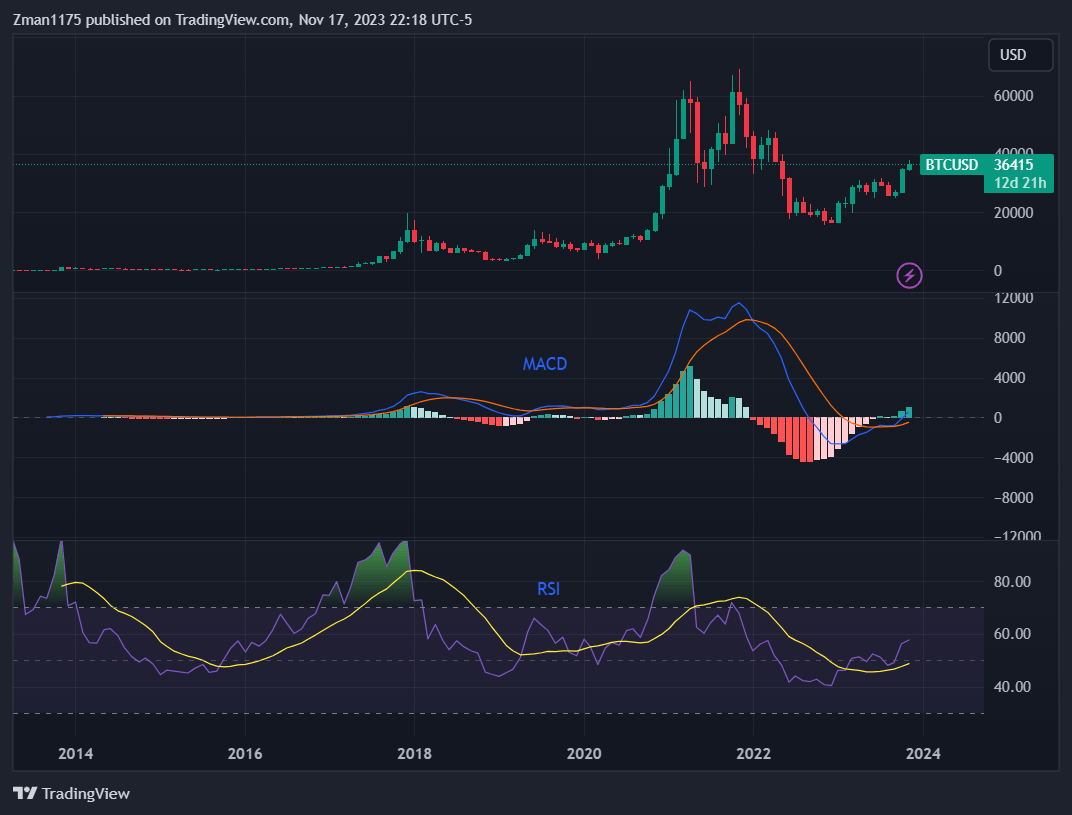Click the 8000 MACD axis label
Screen dimensions: 1072x815
point(1009,338)
